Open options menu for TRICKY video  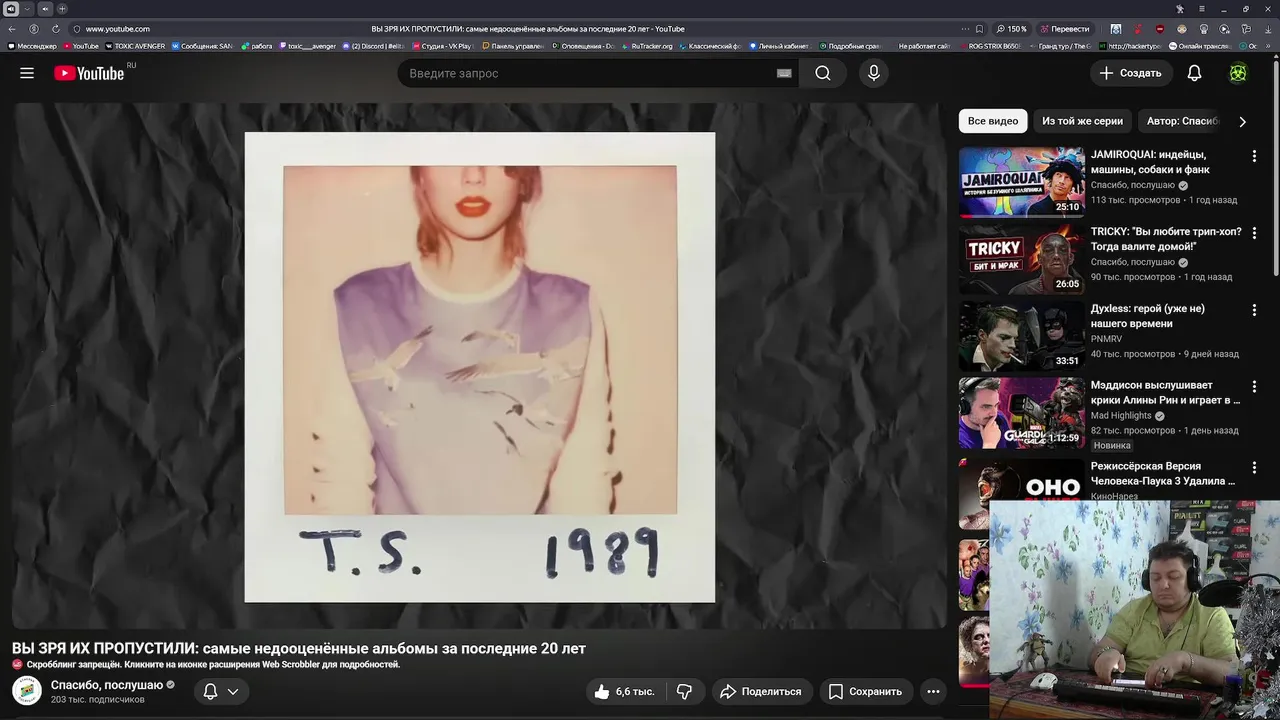click(1254, 233)
